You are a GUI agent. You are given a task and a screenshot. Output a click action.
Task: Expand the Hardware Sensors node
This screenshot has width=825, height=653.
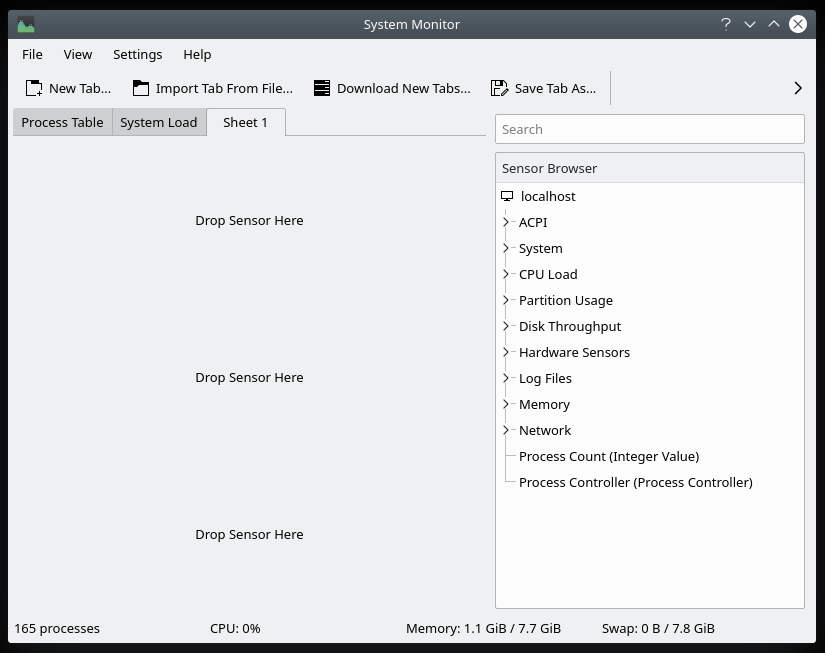click(x=506, y=352)
